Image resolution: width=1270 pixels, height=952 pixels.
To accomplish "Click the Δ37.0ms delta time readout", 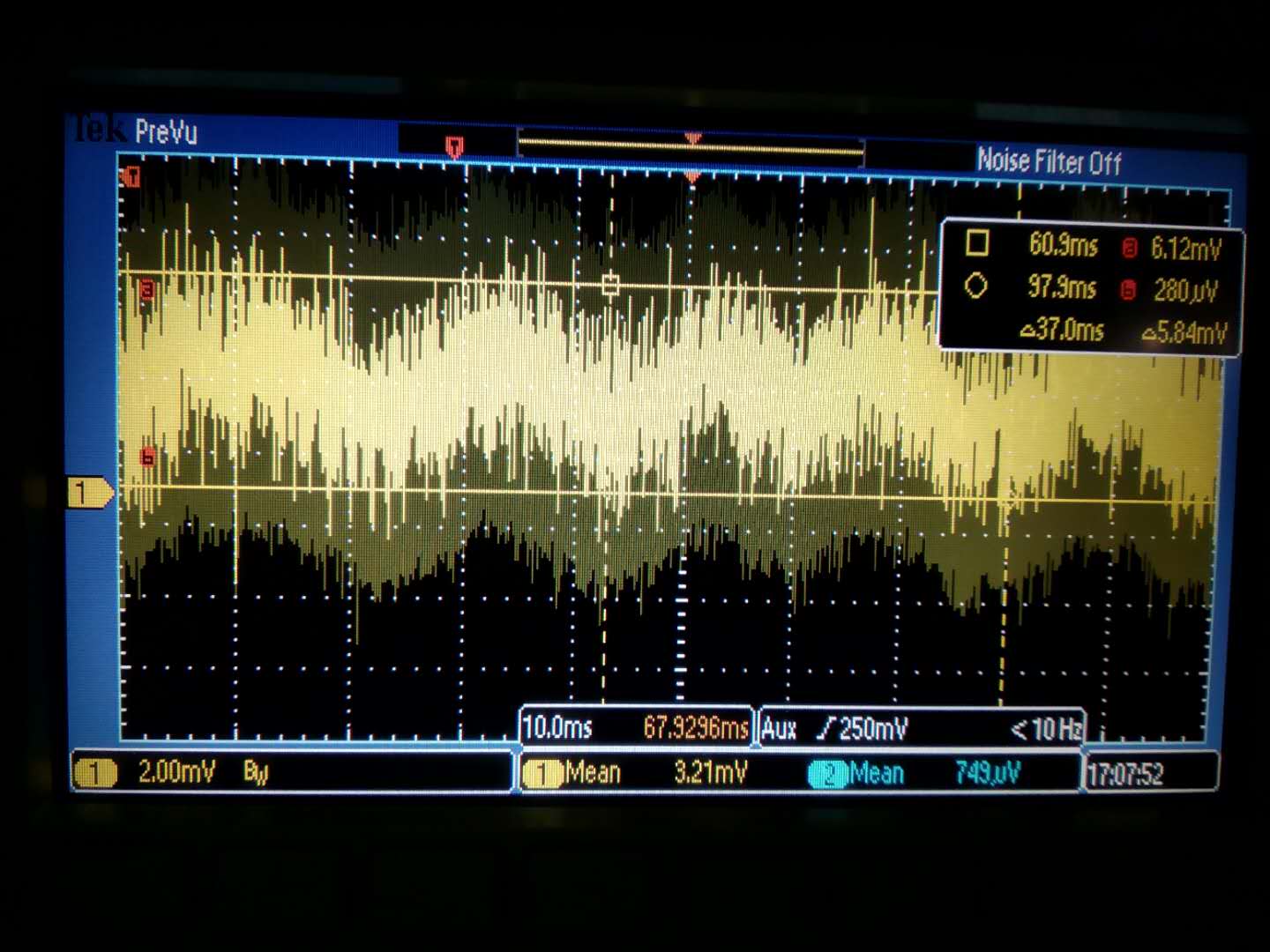I will coord(1062,330).
